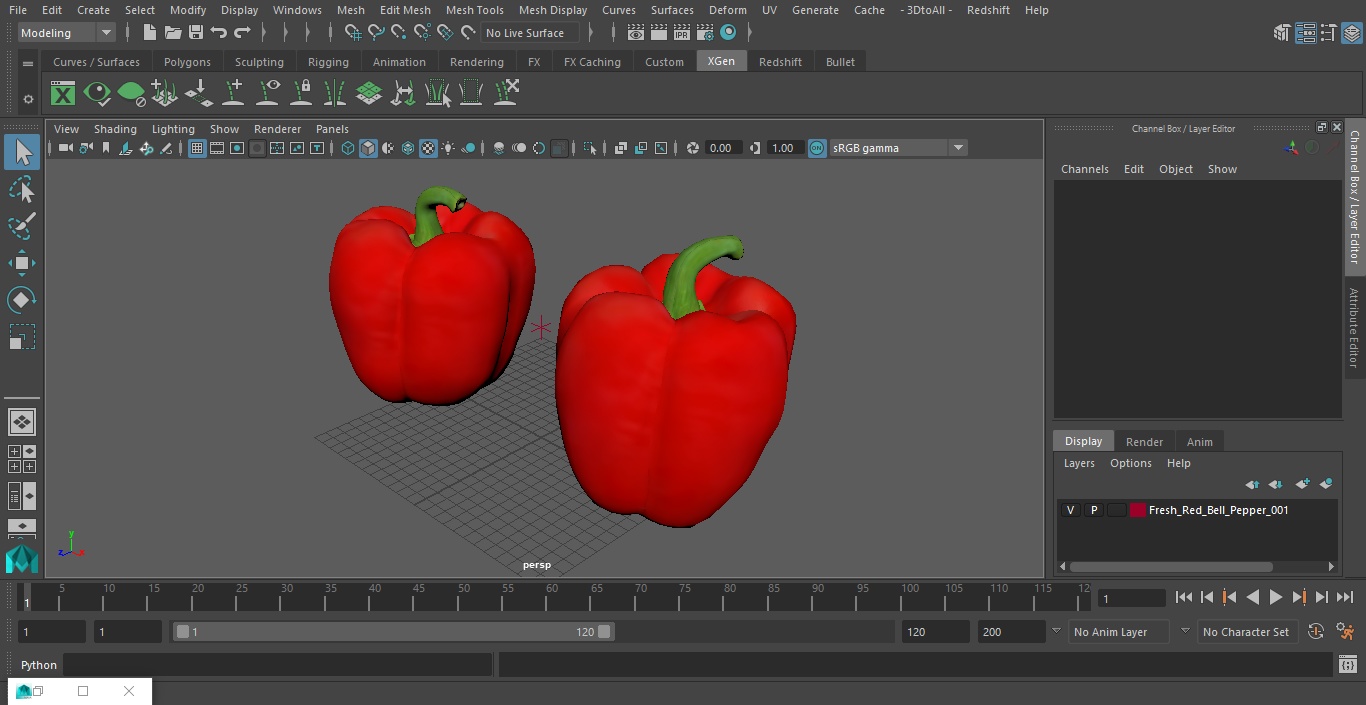Viewport: 1366px width, 705px height.
Task: Toggle the sRGB gamma view transform button
Action: coord(817,148)
